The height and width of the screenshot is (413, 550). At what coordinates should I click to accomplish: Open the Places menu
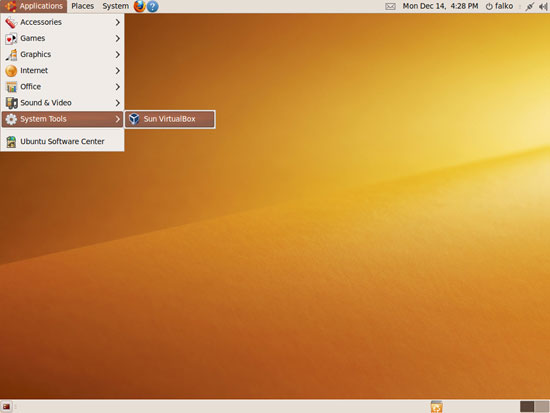click(x=82, y=6)
